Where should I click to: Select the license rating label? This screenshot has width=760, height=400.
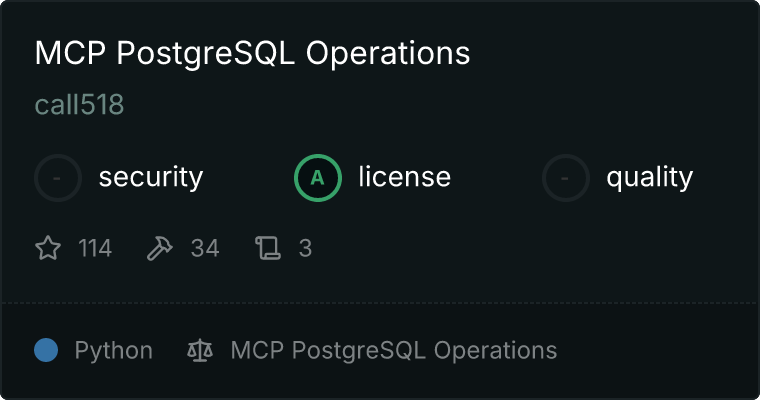[405, 176]
